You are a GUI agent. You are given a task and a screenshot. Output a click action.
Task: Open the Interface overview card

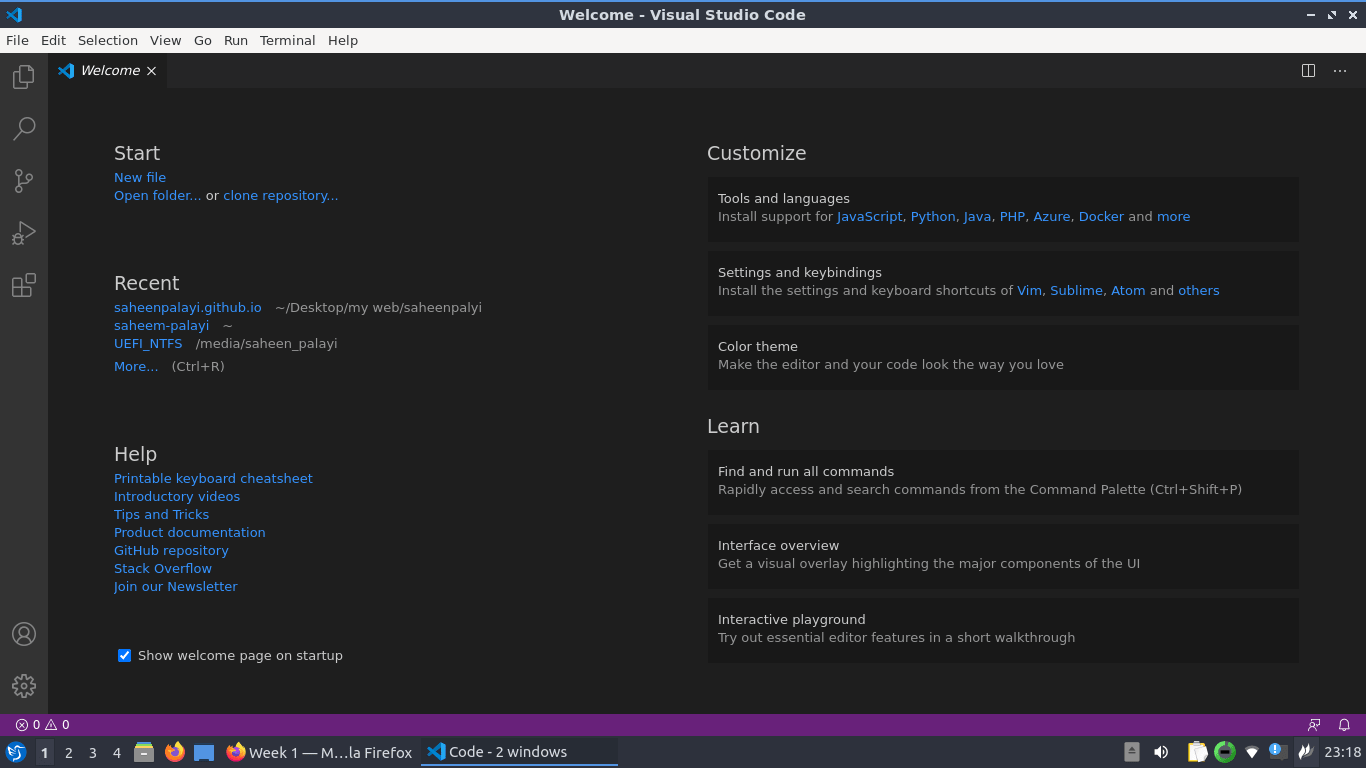tap(1003, 555)
